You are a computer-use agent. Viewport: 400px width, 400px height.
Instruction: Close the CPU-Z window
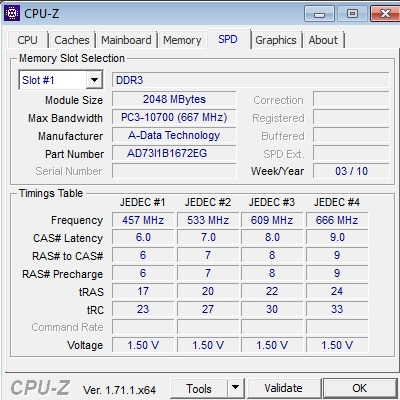click(x=385, y=14)
